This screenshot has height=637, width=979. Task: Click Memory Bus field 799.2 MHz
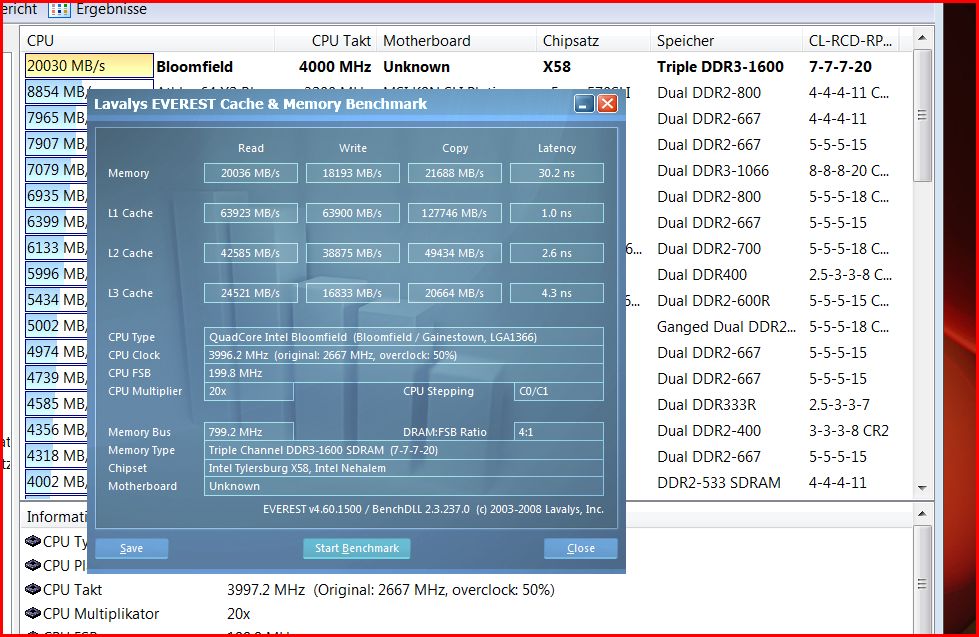click(248, 432)
